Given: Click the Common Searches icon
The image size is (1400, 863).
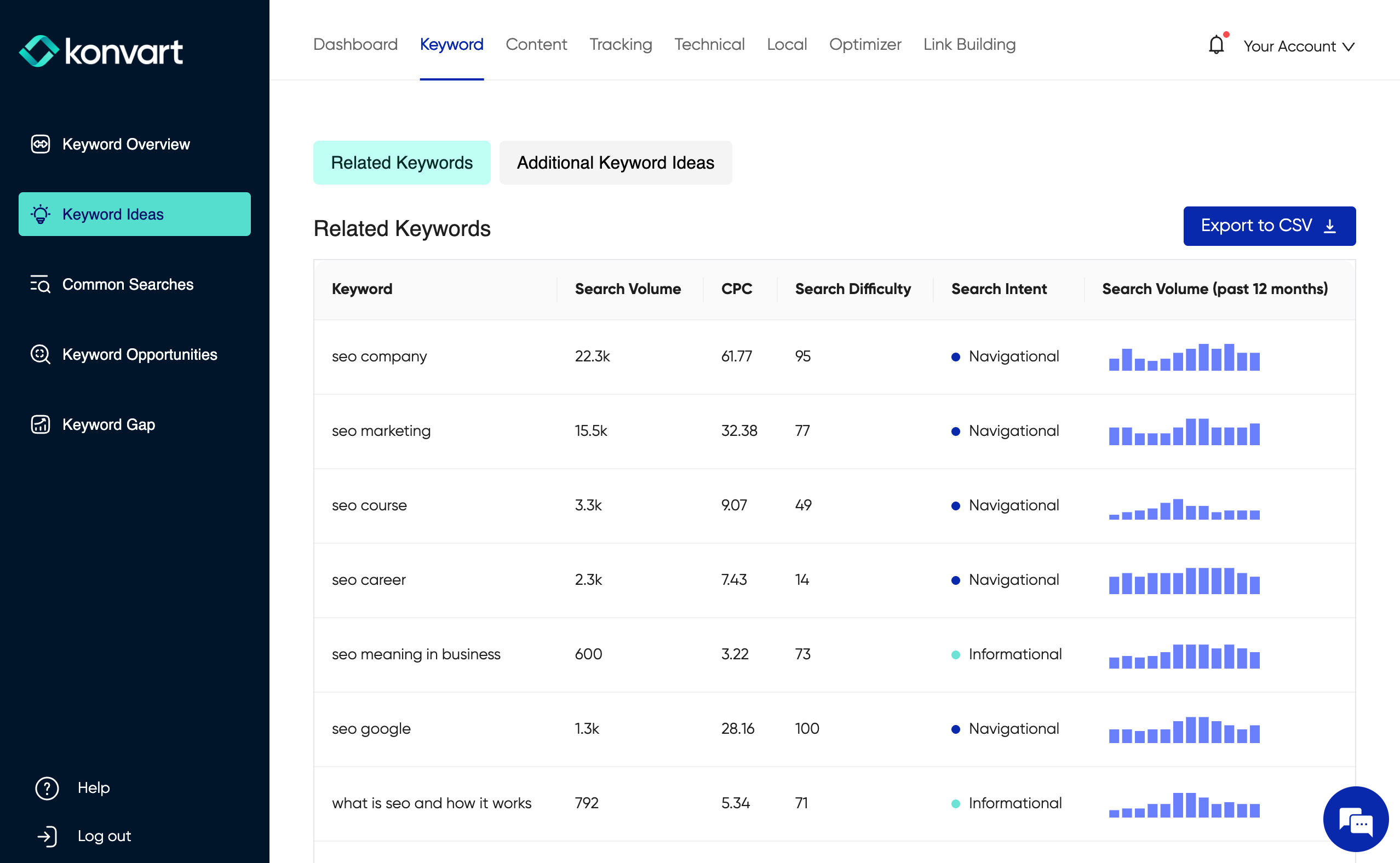Looking at the screenshot, I should 41,284.
